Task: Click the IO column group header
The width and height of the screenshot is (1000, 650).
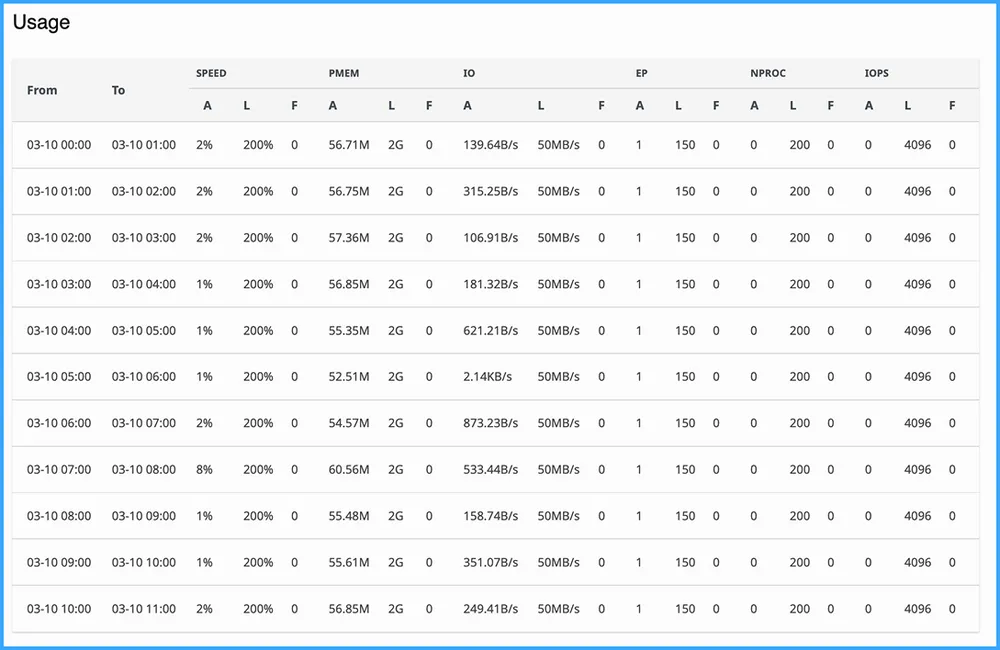Action: 469,73
